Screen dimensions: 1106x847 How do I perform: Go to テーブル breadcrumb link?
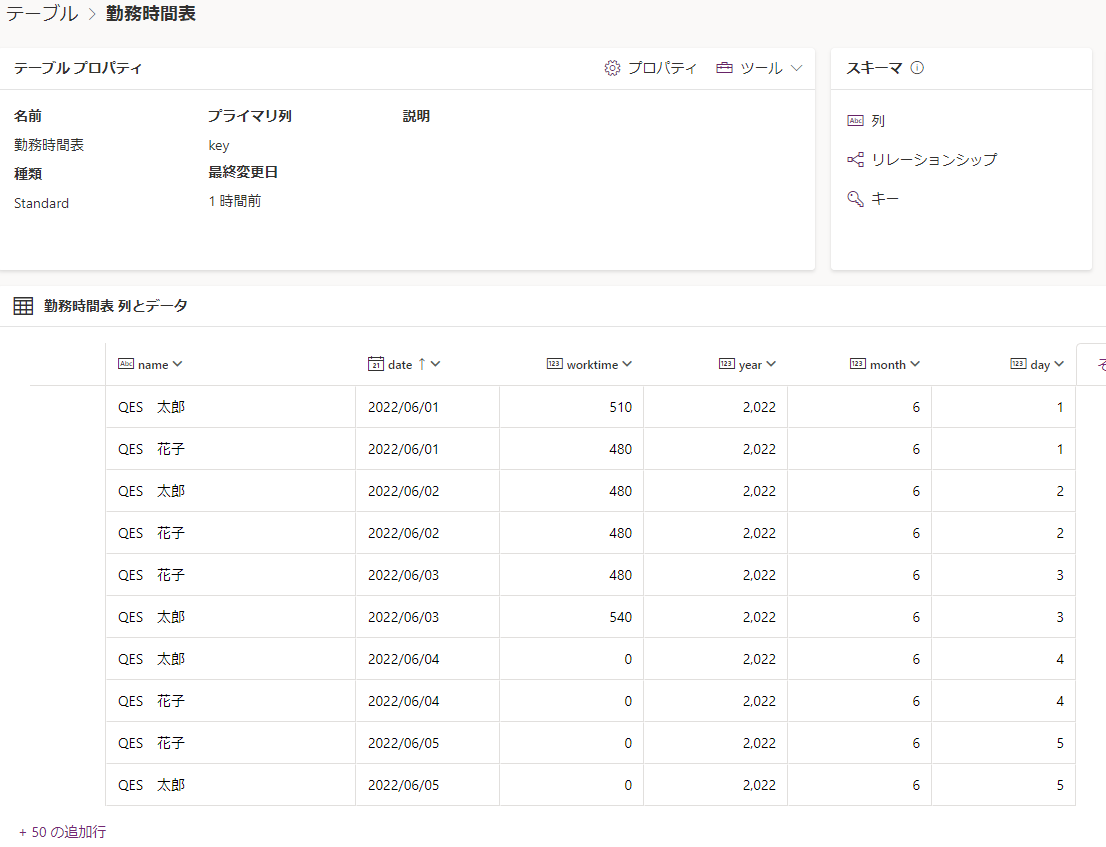pos(41,14)
